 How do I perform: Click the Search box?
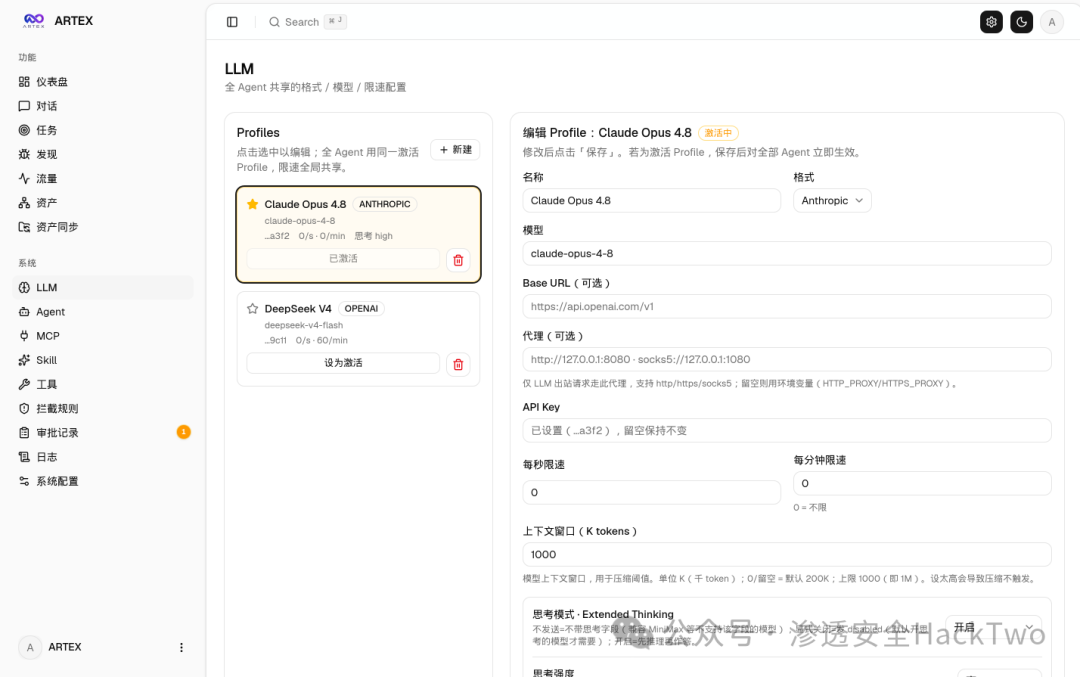307,22
